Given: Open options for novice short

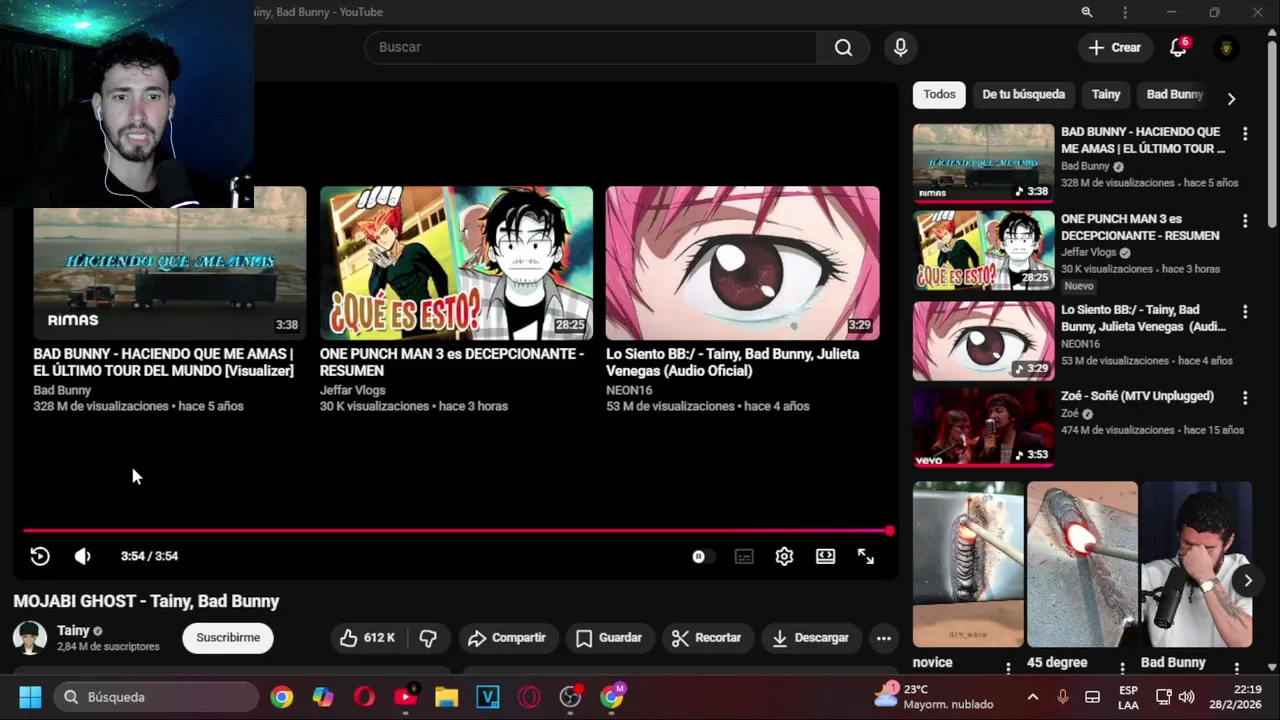Looking at the screenshot, I should pyautogui.click(x=1008, y=667).
